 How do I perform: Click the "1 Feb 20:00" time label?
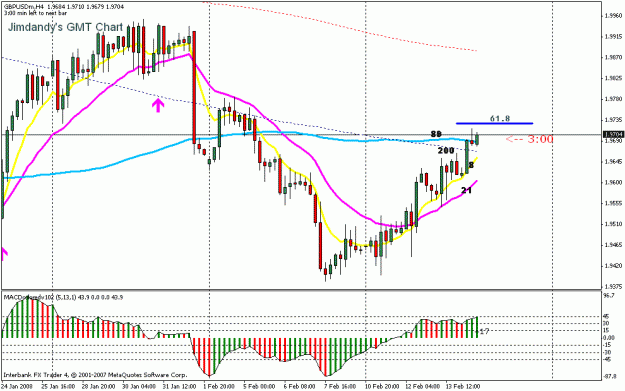coord(220,386)
